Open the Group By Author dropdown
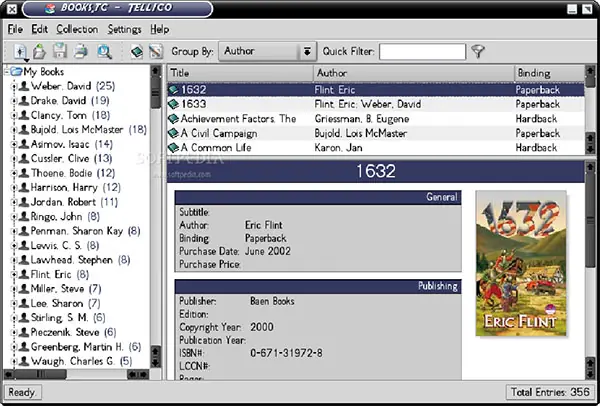The image size is (600, 406). click(x=267, y=51)
